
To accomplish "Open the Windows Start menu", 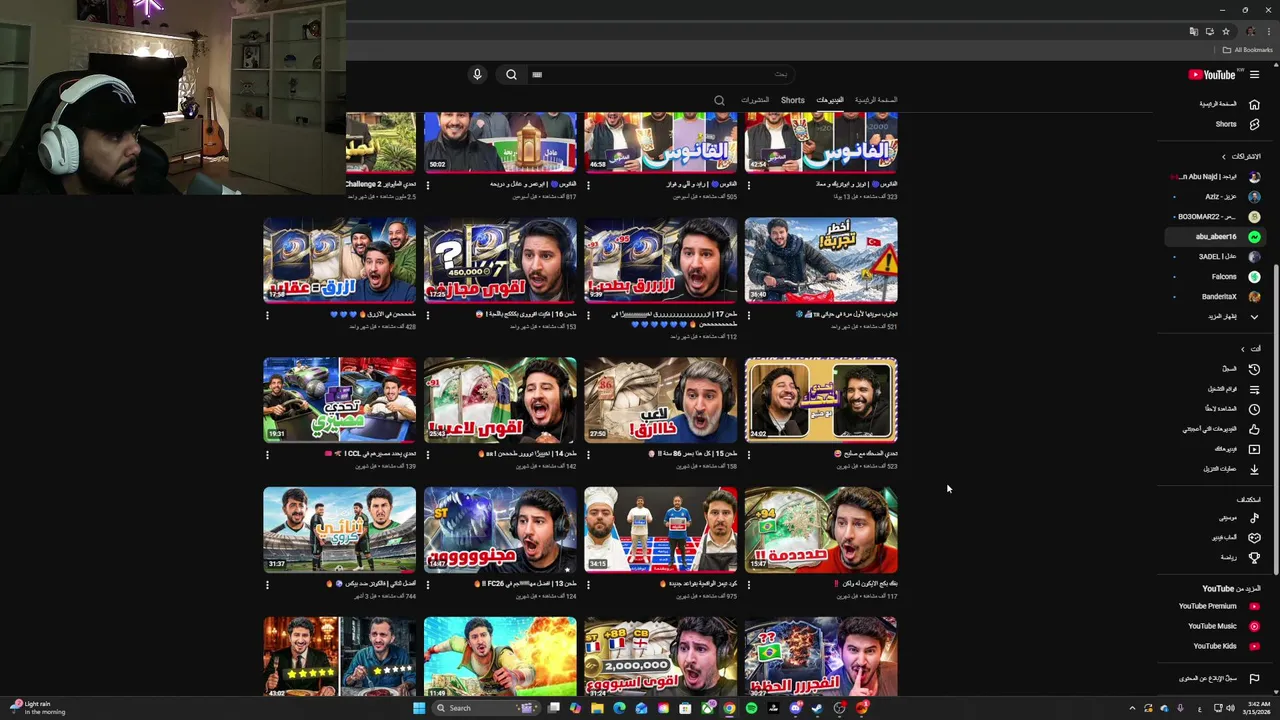I will tap(419, 708).
